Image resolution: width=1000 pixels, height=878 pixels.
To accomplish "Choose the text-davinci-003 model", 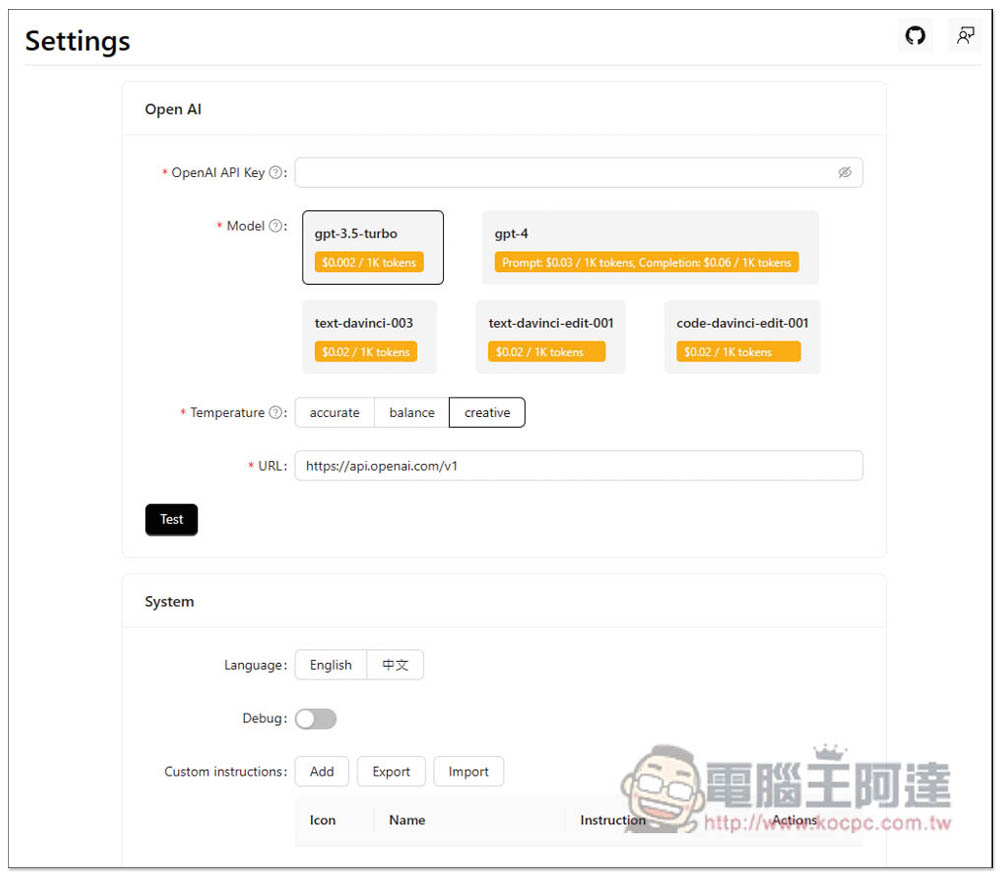I will pos(369,337).
